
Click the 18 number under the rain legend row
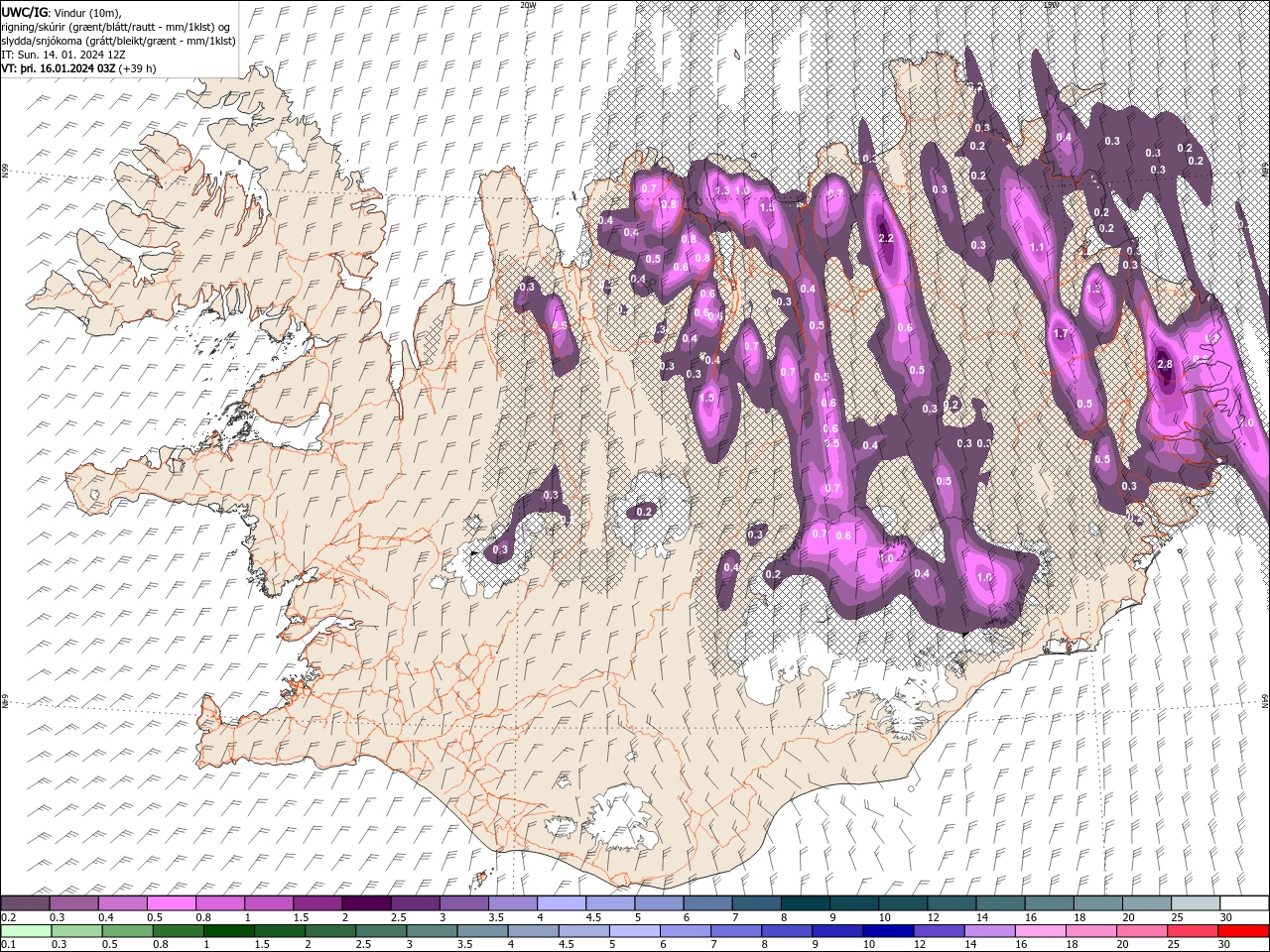click(x=1073, y=945)
